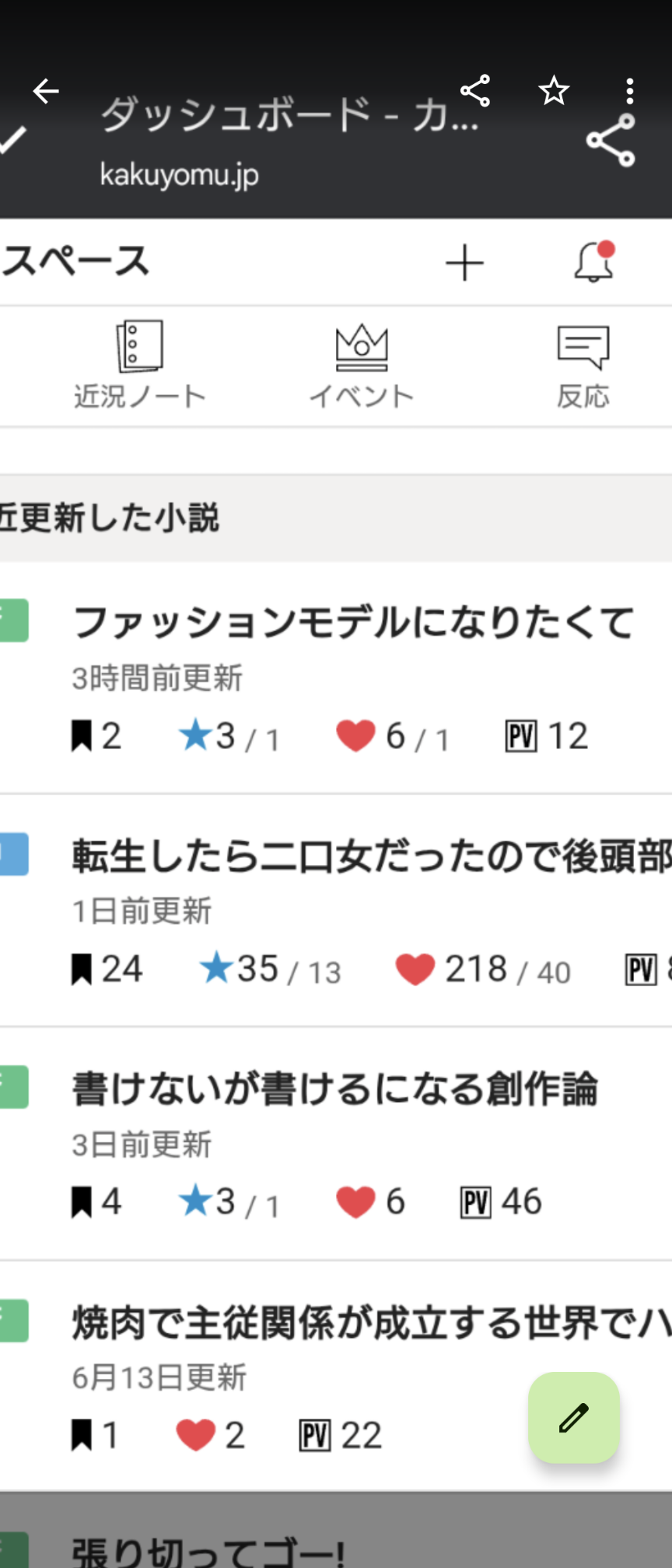Tap the PV 46 counter on third novel
The width and height of the screenshot is (672, 1568).
[502, 1202]
